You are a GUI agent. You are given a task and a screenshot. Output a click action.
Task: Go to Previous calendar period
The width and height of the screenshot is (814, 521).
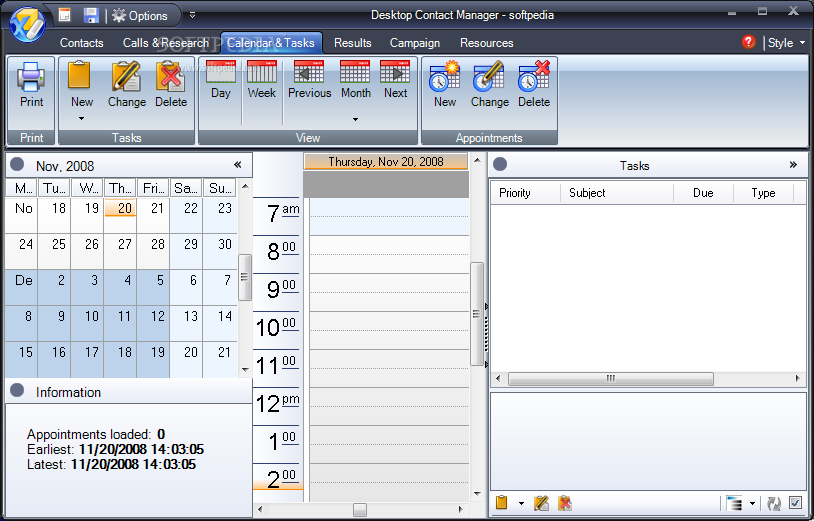309,72
